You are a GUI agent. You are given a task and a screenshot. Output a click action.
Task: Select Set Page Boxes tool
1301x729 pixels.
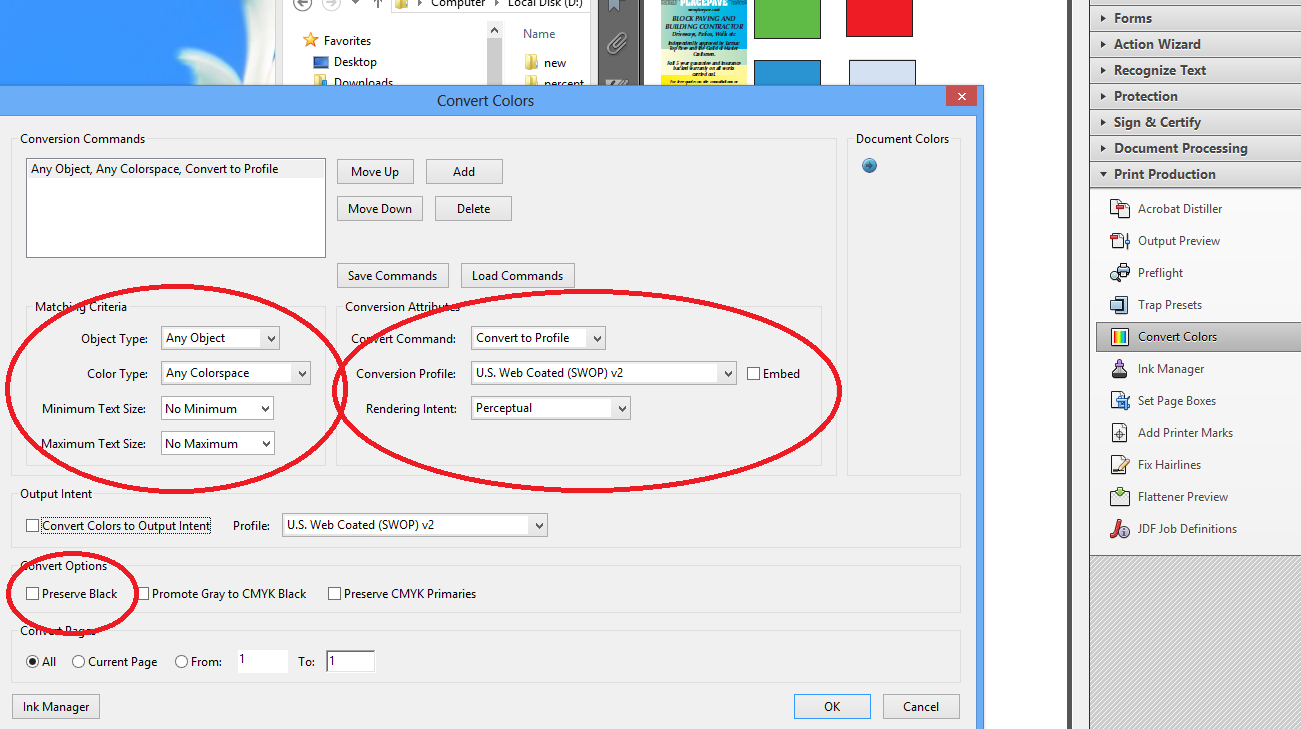pyautogui.click(x=1163, y=401)
